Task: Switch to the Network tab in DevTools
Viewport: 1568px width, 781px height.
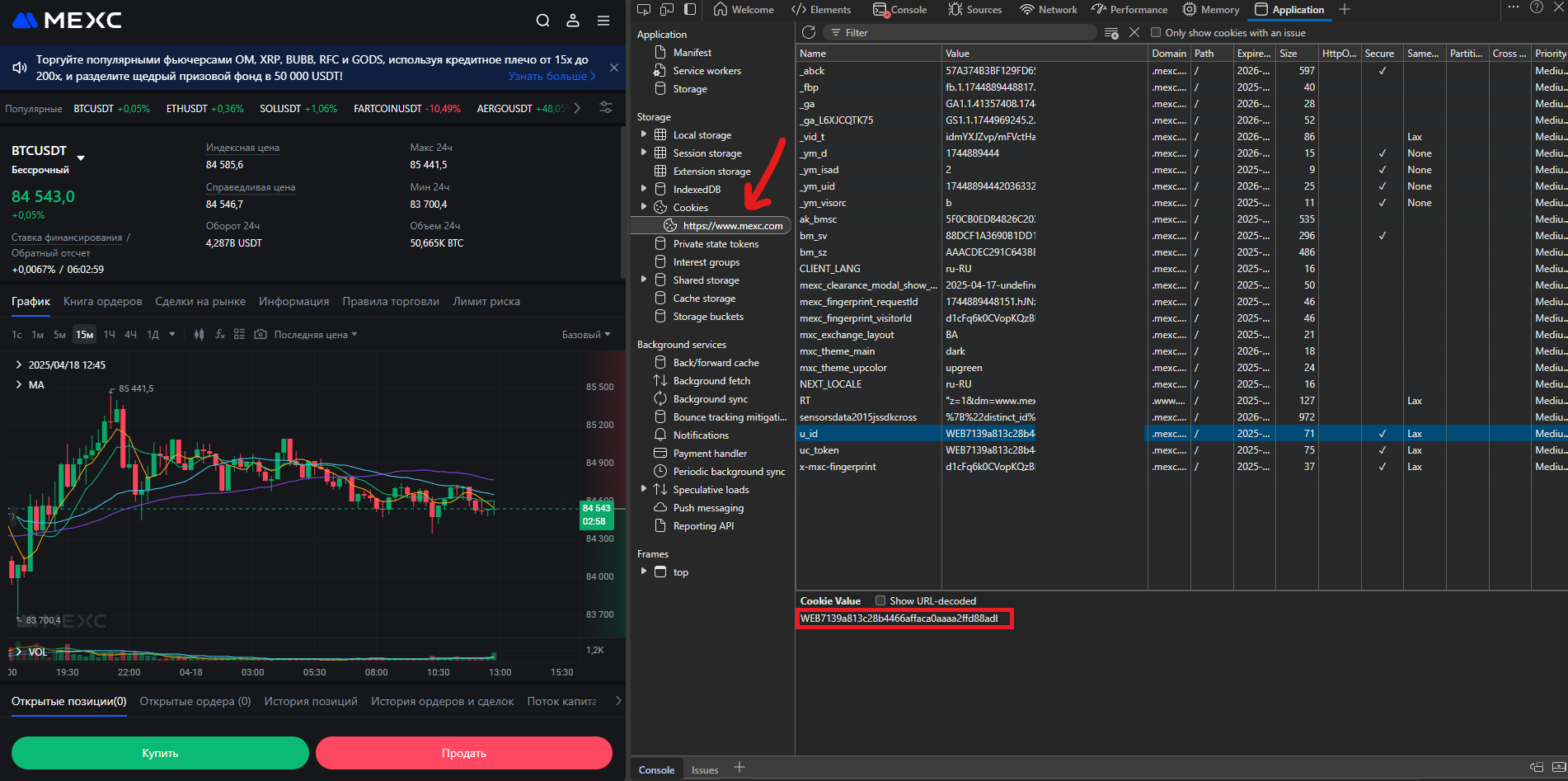Action: [x=1049, y=10]
